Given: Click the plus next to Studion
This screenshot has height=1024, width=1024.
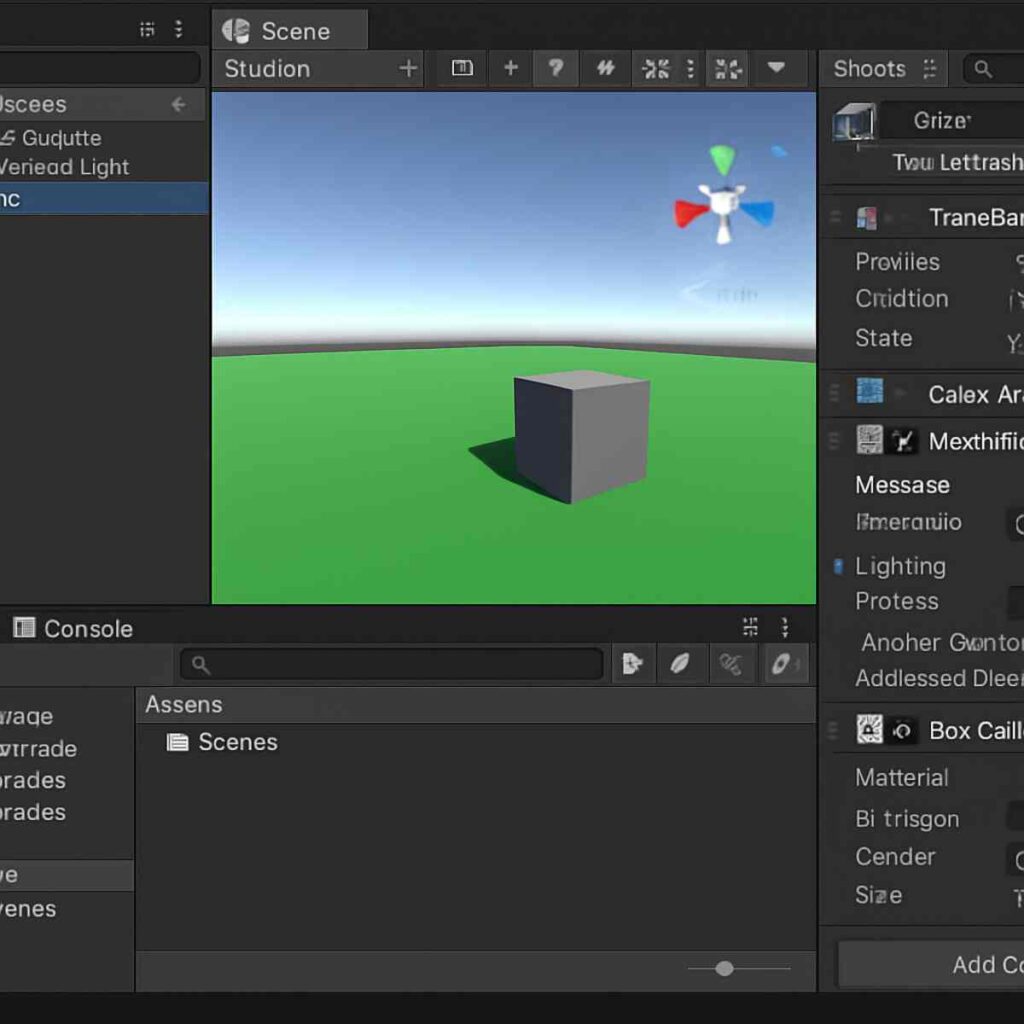Looking at the screenshot, I should (408, 68).
